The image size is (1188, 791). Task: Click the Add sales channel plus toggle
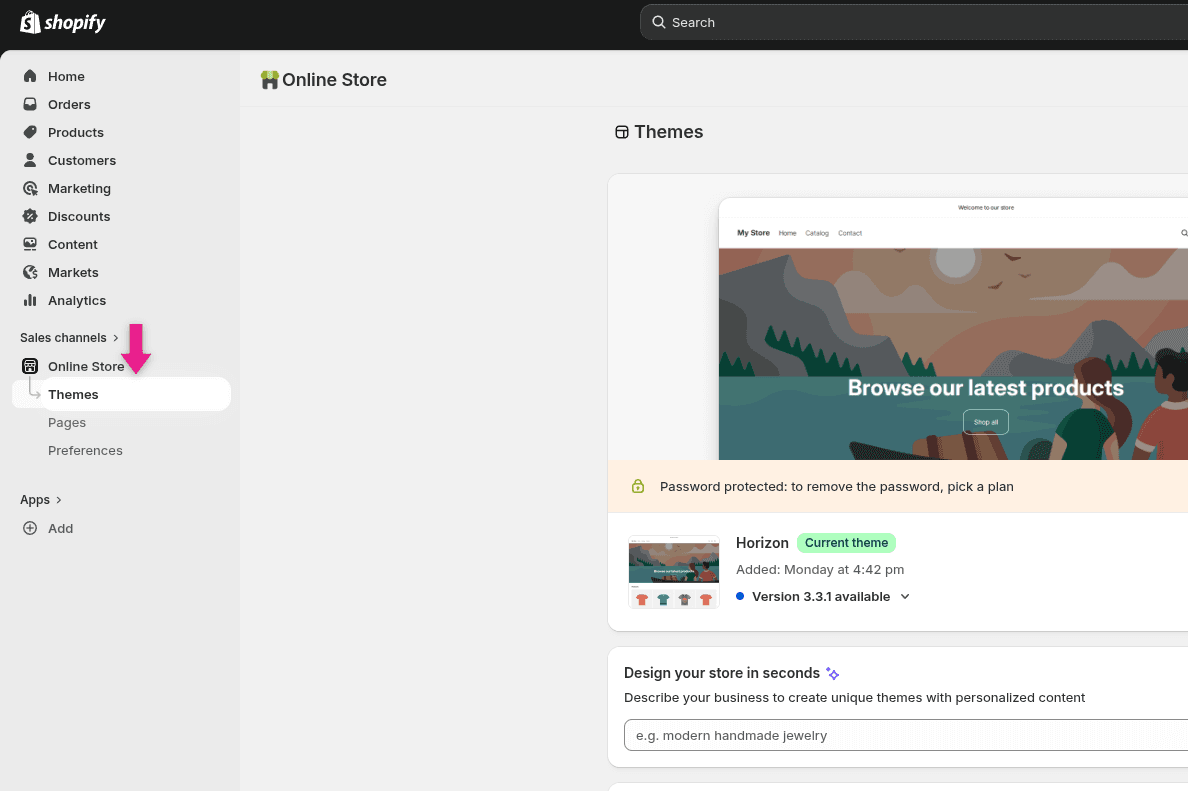tap(29, 528)
